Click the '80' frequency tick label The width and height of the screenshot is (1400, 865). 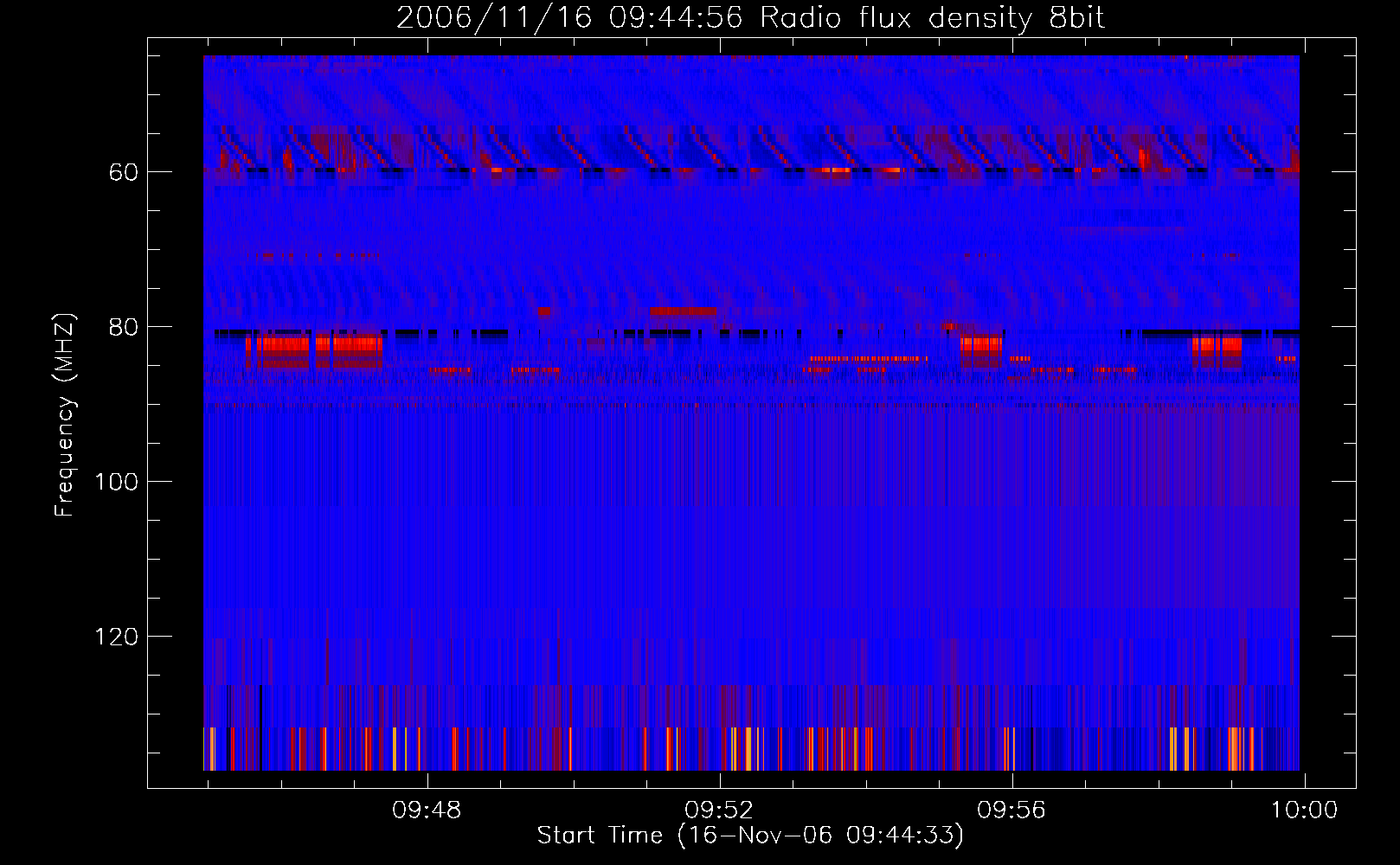tap(123, 327)
